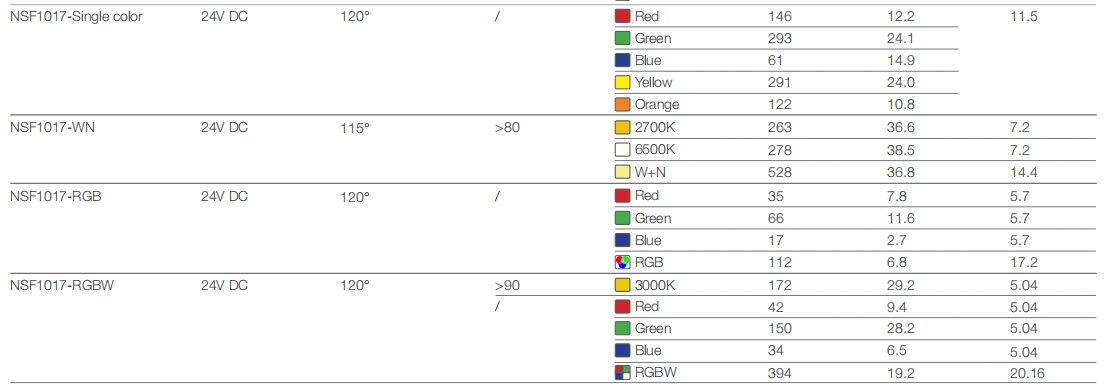Click the 2700K amber swatch

click(x=622, y=128)
